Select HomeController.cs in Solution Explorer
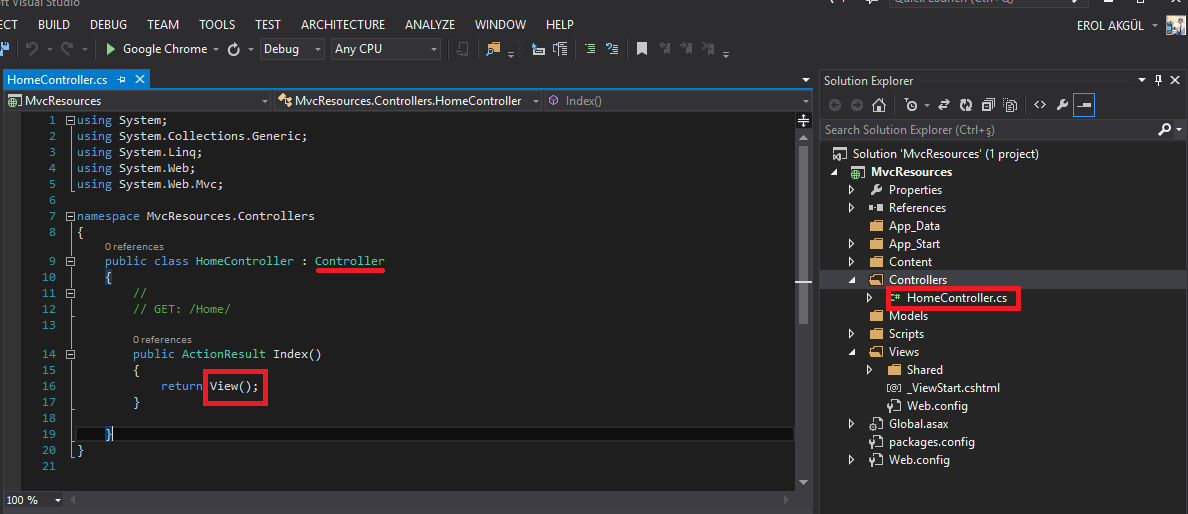This screenshot has height=514, width=1188. pyautogui.click(x=956, y=298)
